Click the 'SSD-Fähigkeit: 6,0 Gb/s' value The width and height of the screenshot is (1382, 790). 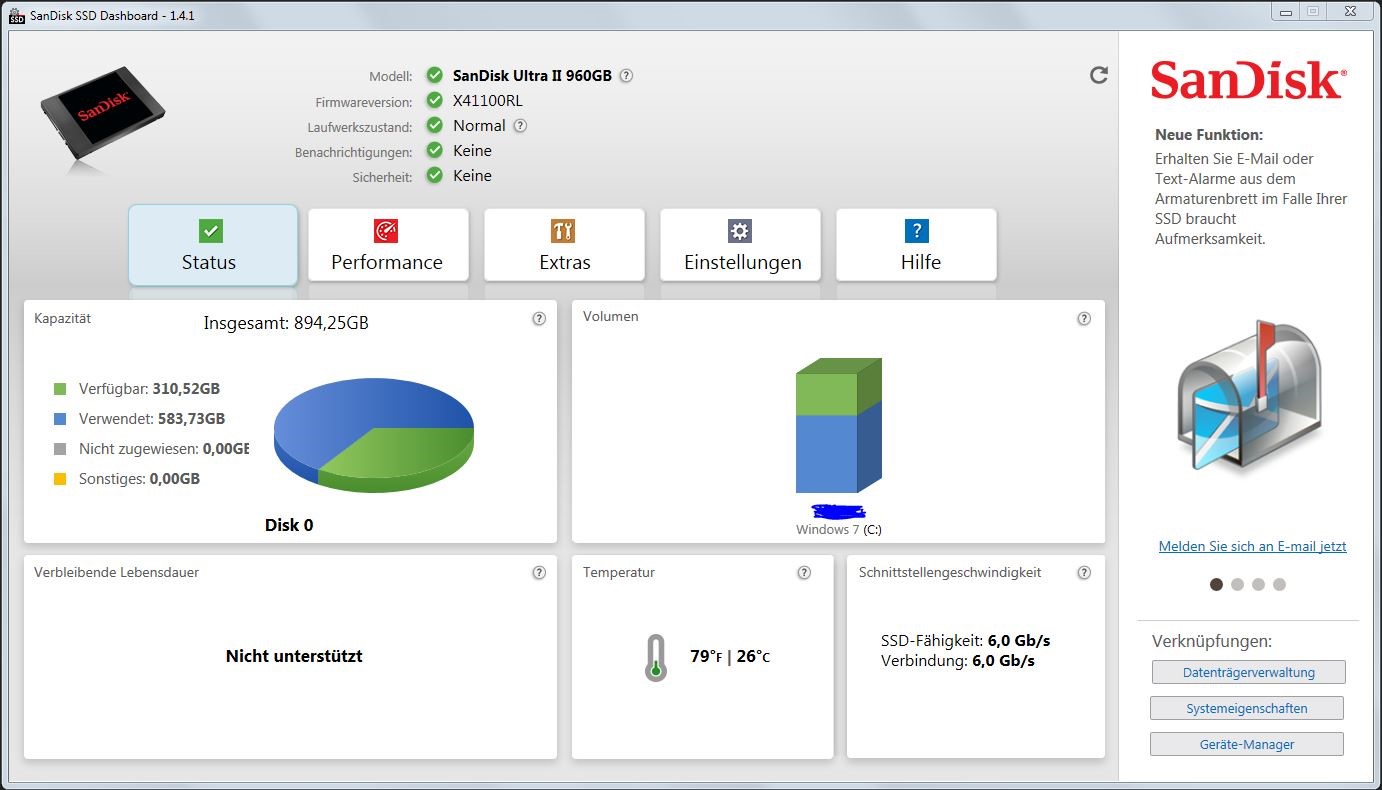click(x=965, y=641)
